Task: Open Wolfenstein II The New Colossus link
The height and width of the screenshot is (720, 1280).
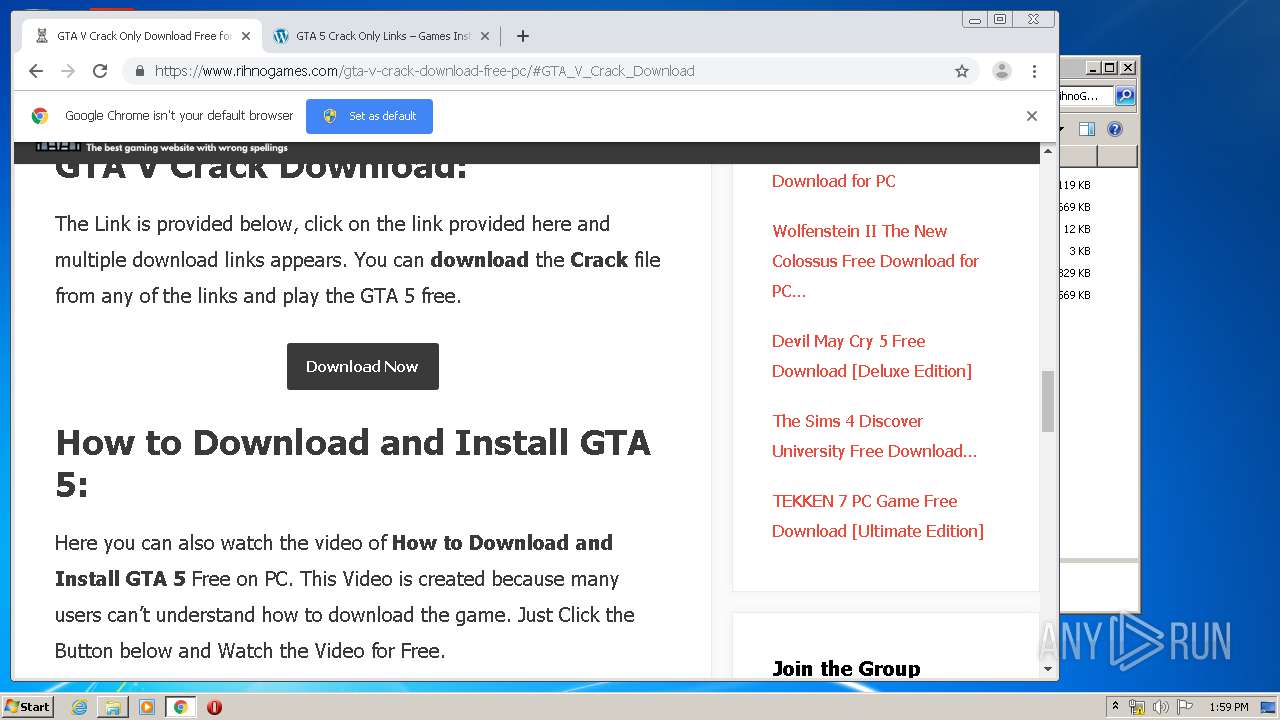Action: 875,261
